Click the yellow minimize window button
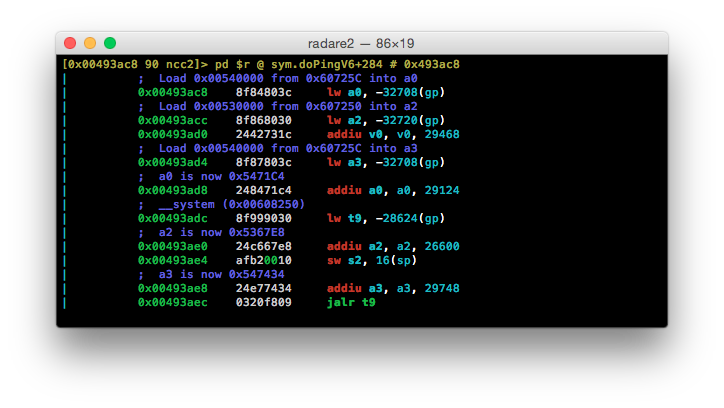724x408 pixels. point(90,43)
